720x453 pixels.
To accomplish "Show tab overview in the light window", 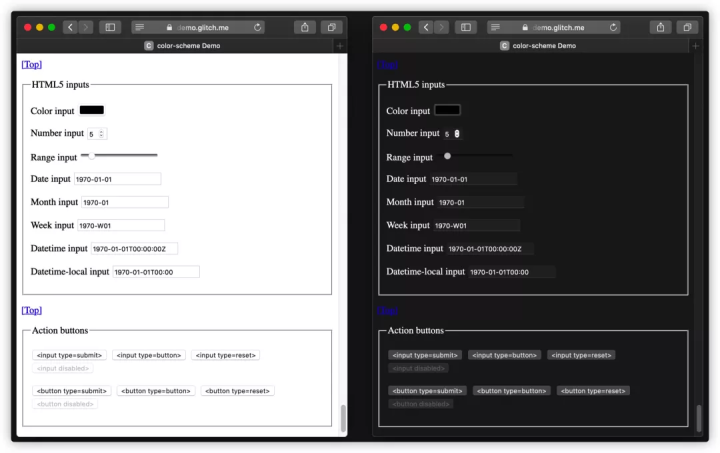I will pyautogui.click(x=332, y=27).
